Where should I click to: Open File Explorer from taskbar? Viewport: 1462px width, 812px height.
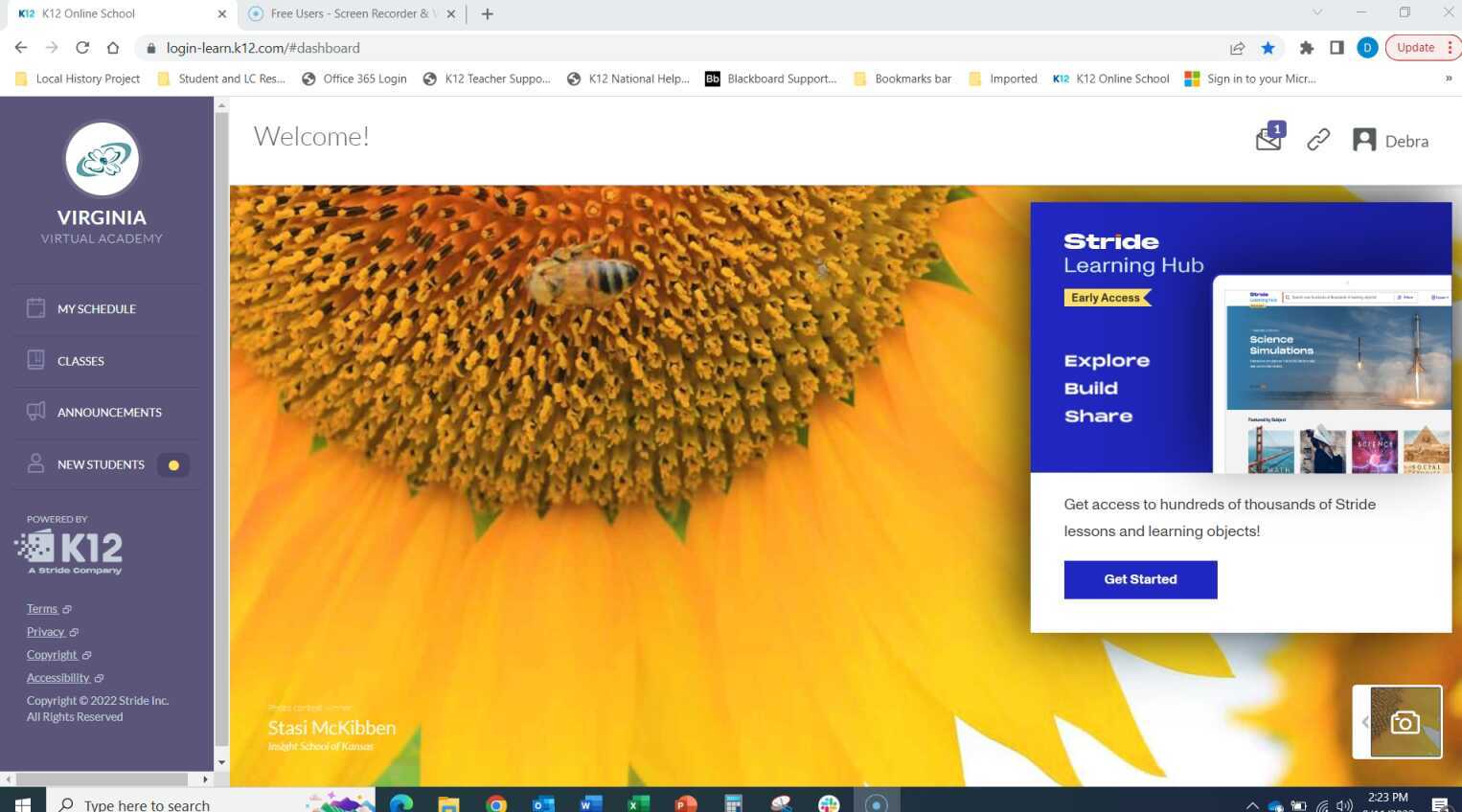[x=448, y=802]
